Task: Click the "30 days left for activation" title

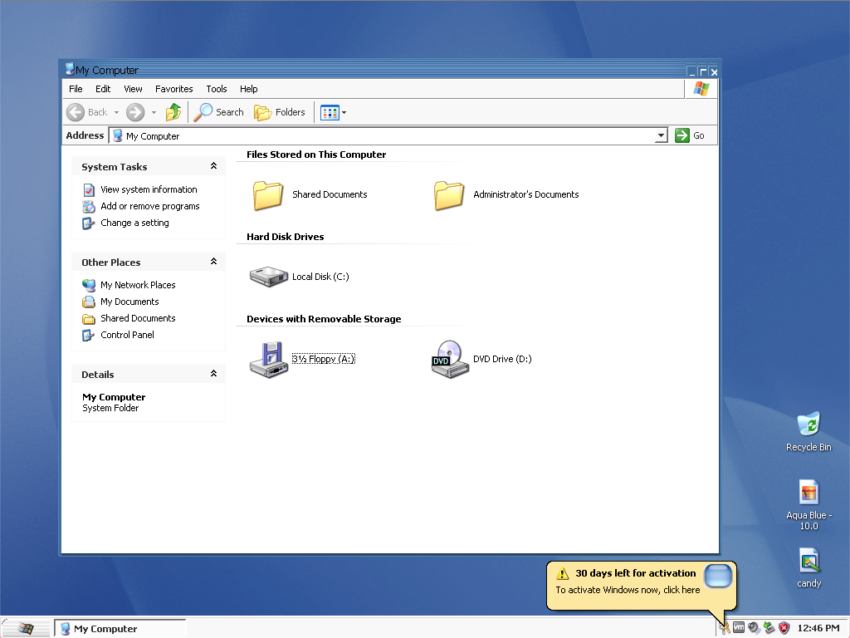Action: pyautogui.click(x=635, y=573)
